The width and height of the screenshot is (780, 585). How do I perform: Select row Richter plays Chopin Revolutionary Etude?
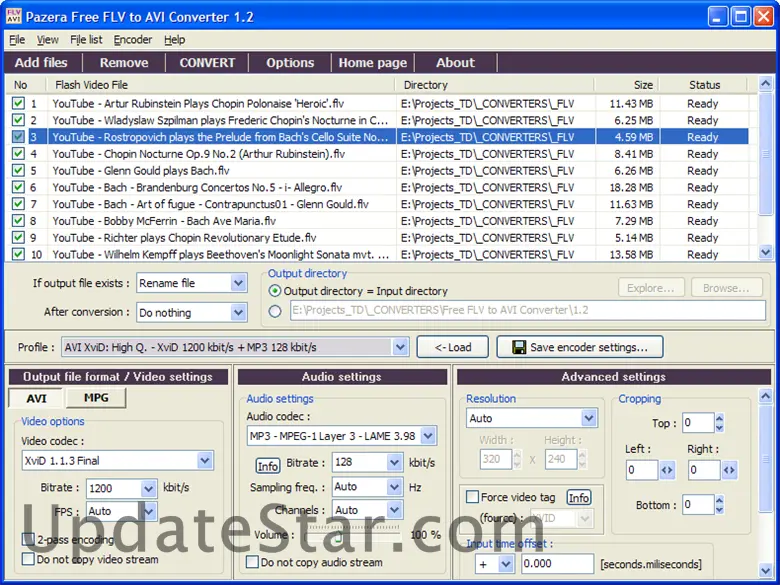[x=377, y=238]
